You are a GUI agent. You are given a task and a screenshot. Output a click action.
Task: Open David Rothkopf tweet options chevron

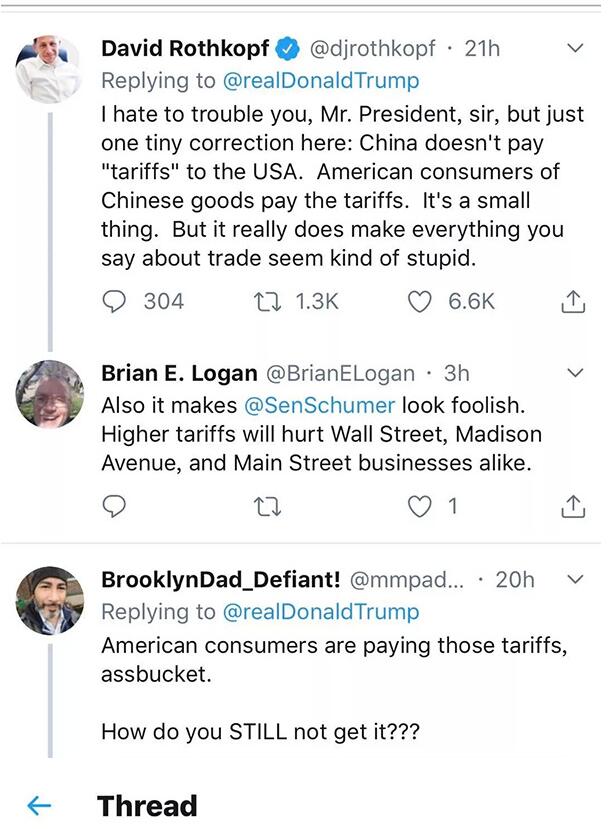point(575,48)
